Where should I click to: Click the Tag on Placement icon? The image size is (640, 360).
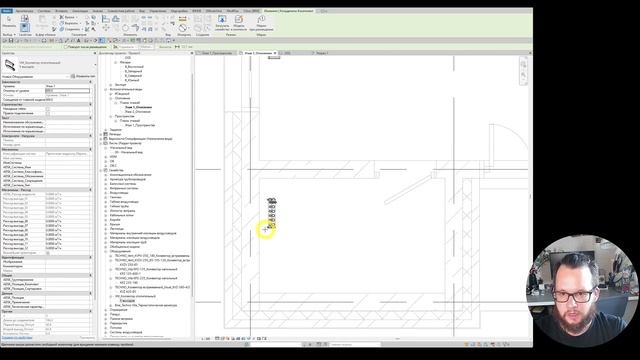261,20
